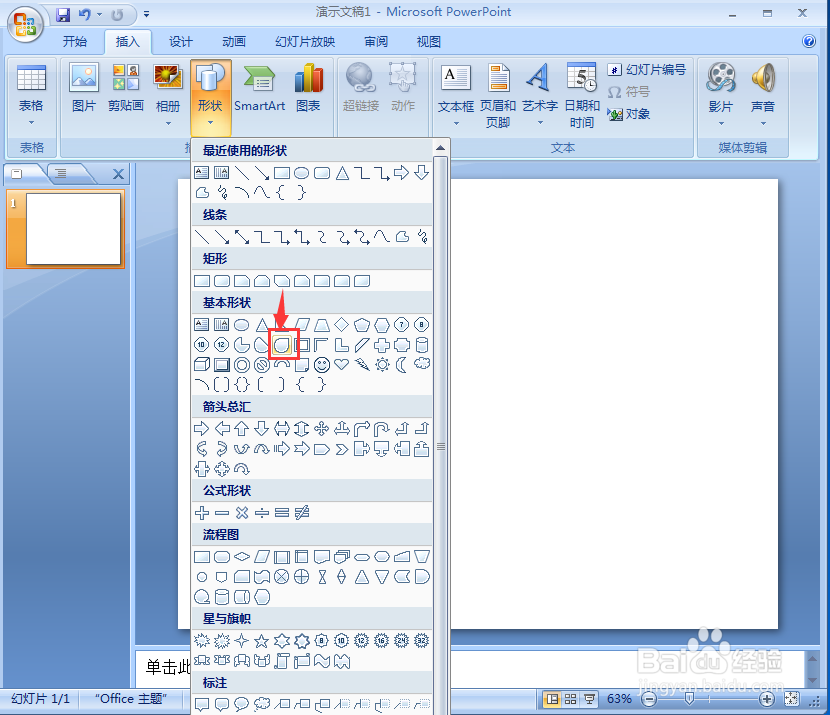Image resolution: width=830 pixels, height=715 pixels.
Task: Undo the last action
Action: click(x=85, y=15)
